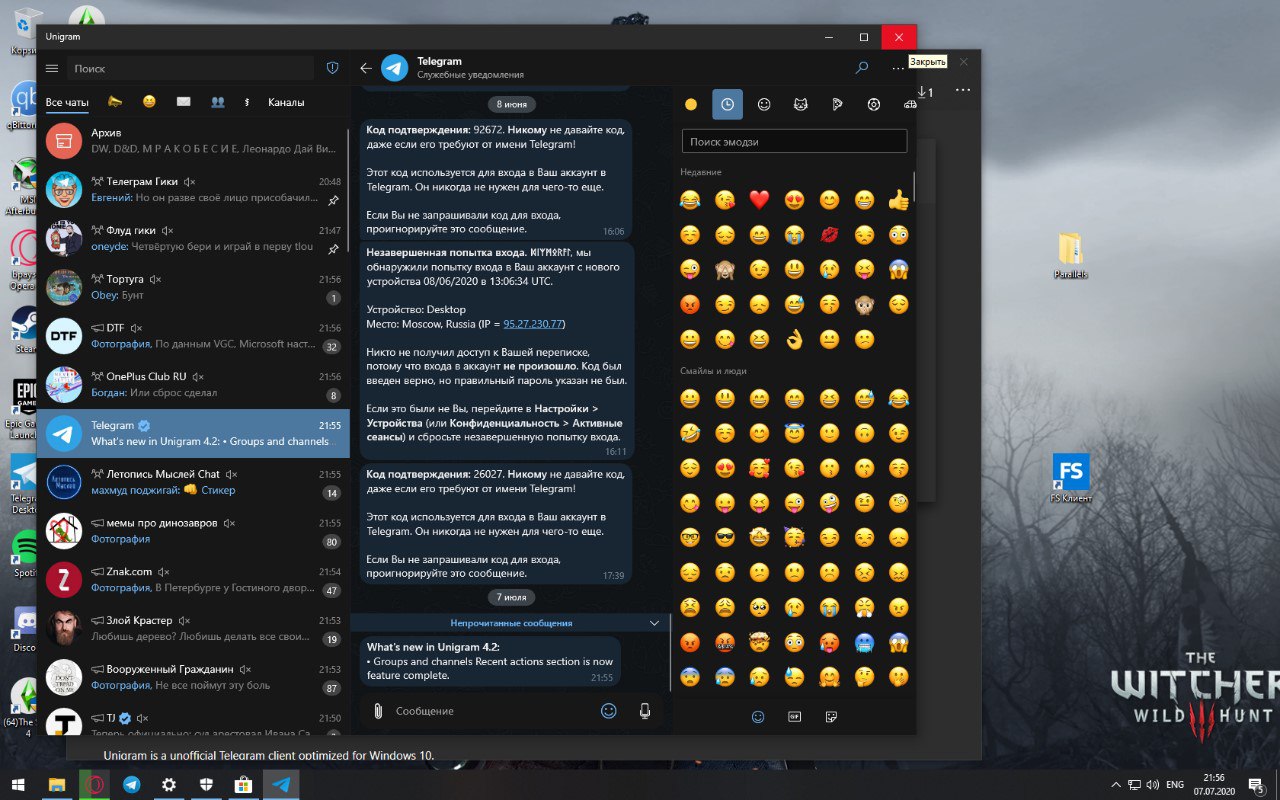Insert the red heart emoji
Screen dimensions: 1280x800
(759, 200)
